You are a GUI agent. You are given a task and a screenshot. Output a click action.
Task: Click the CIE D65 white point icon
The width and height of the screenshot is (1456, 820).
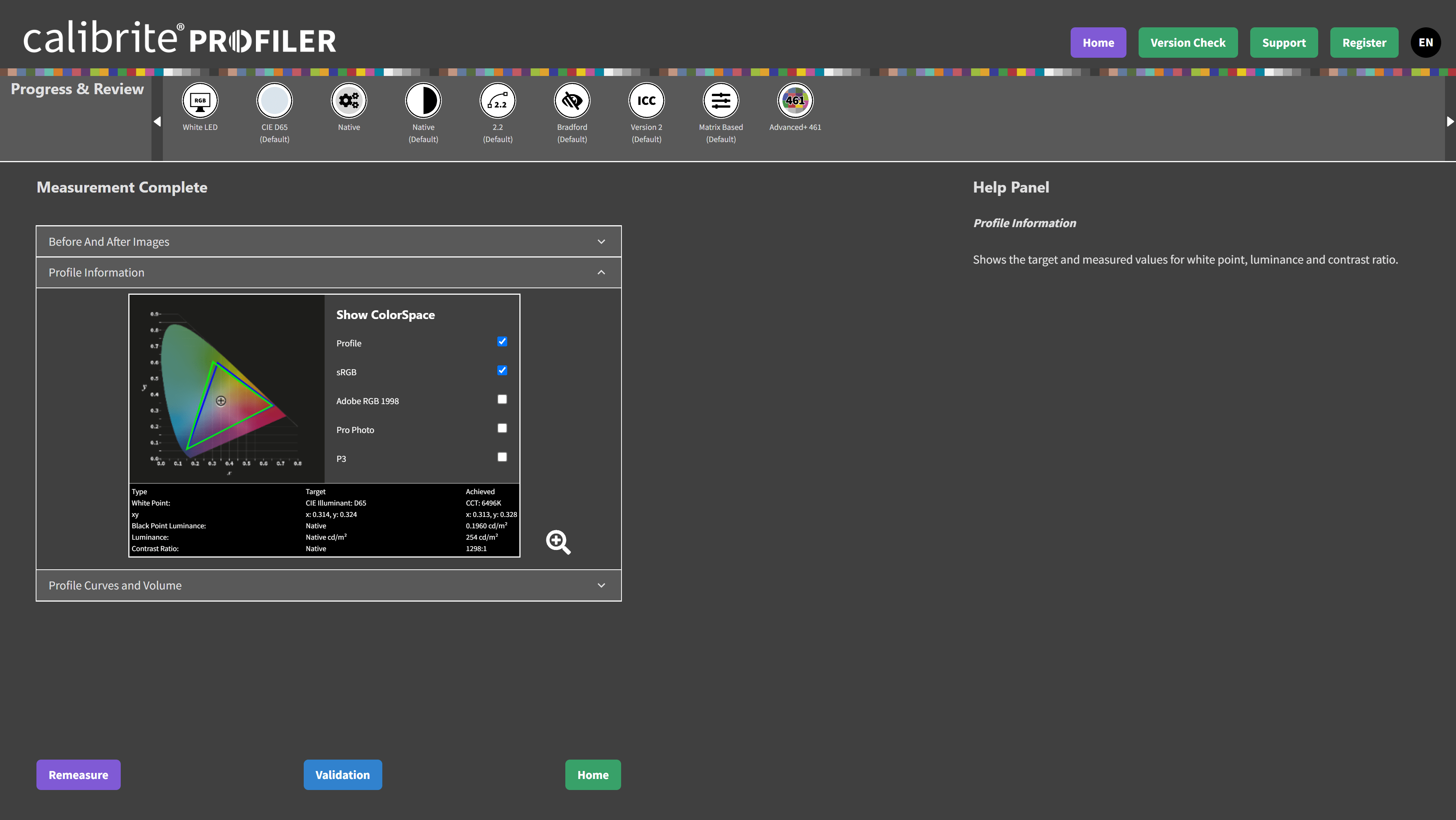pyautogui.click(x=274, y=101)
